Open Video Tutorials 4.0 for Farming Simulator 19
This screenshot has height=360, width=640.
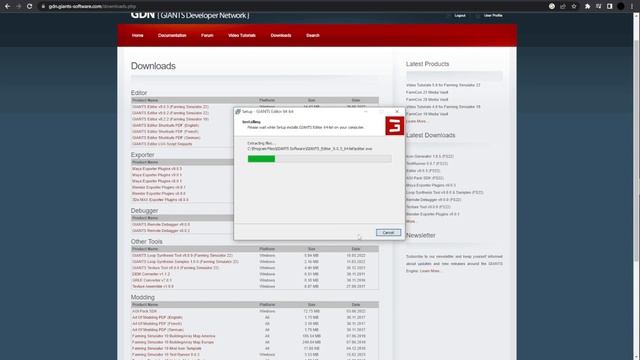point(443,107)
